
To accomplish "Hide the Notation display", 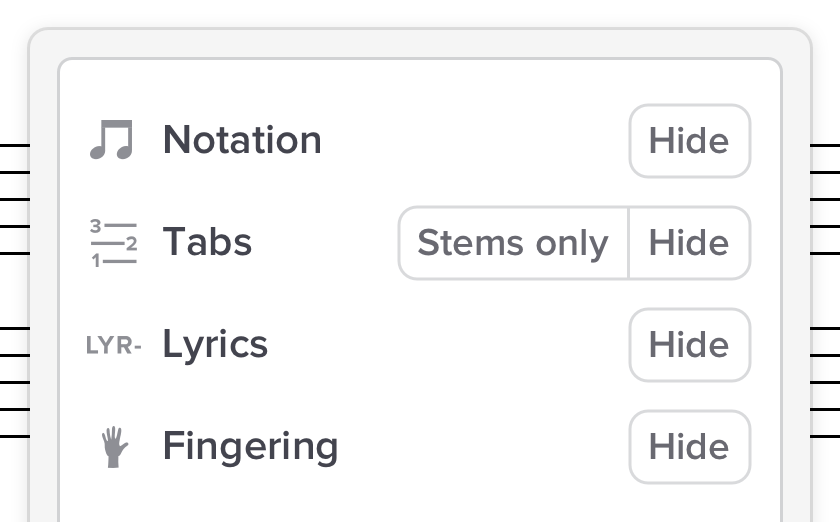I will [x=689, y=141].
